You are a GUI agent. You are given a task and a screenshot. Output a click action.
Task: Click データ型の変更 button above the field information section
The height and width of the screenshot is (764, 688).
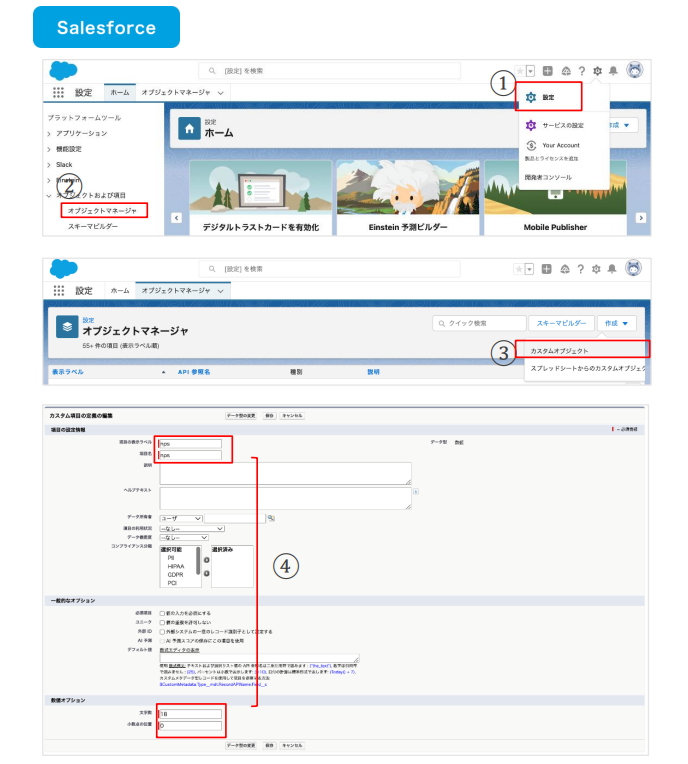coord(241,416)
